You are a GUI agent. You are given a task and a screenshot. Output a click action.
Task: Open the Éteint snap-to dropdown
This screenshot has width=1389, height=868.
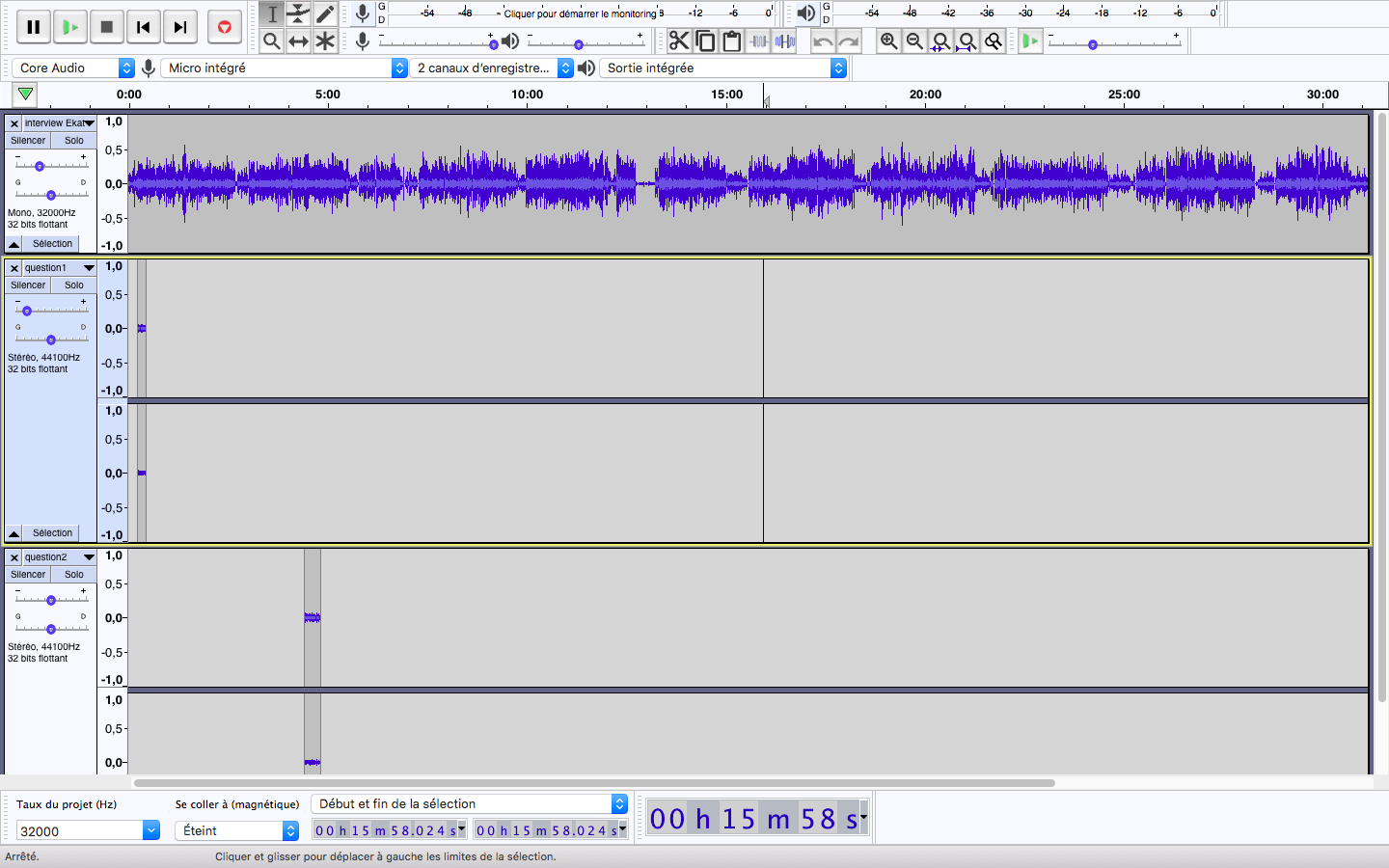[x=237, y=830]
